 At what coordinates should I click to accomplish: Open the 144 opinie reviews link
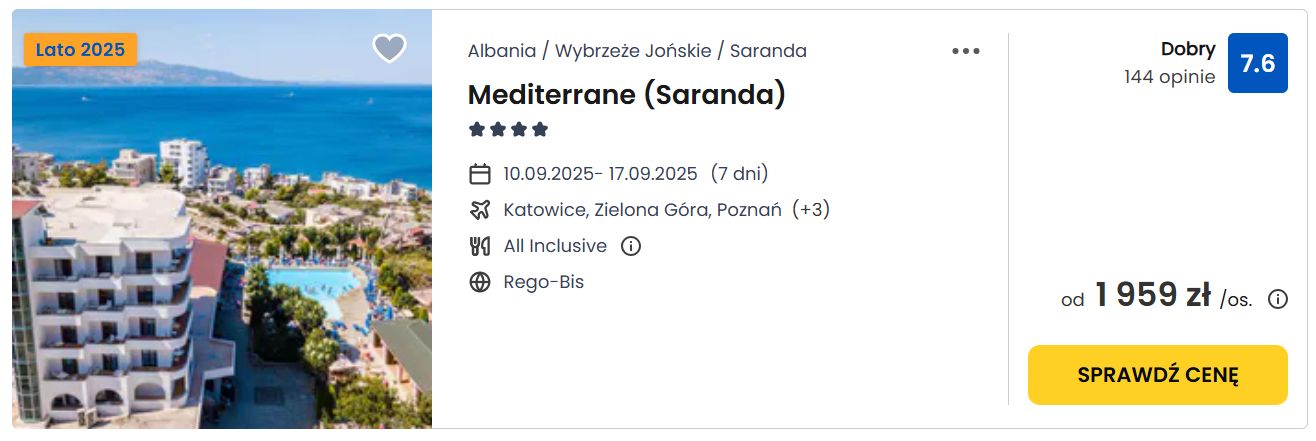[x=1169, y=77]
